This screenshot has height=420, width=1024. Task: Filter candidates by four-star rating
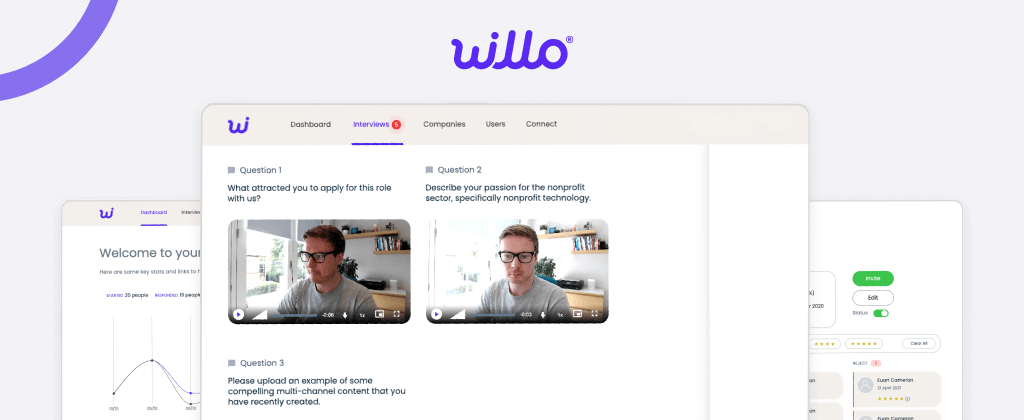pos(825,344)
